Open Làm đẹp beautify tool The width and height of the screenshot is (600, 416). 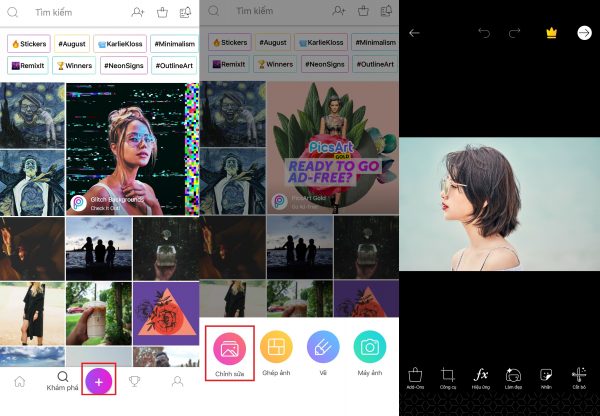[x=513, y=378]
